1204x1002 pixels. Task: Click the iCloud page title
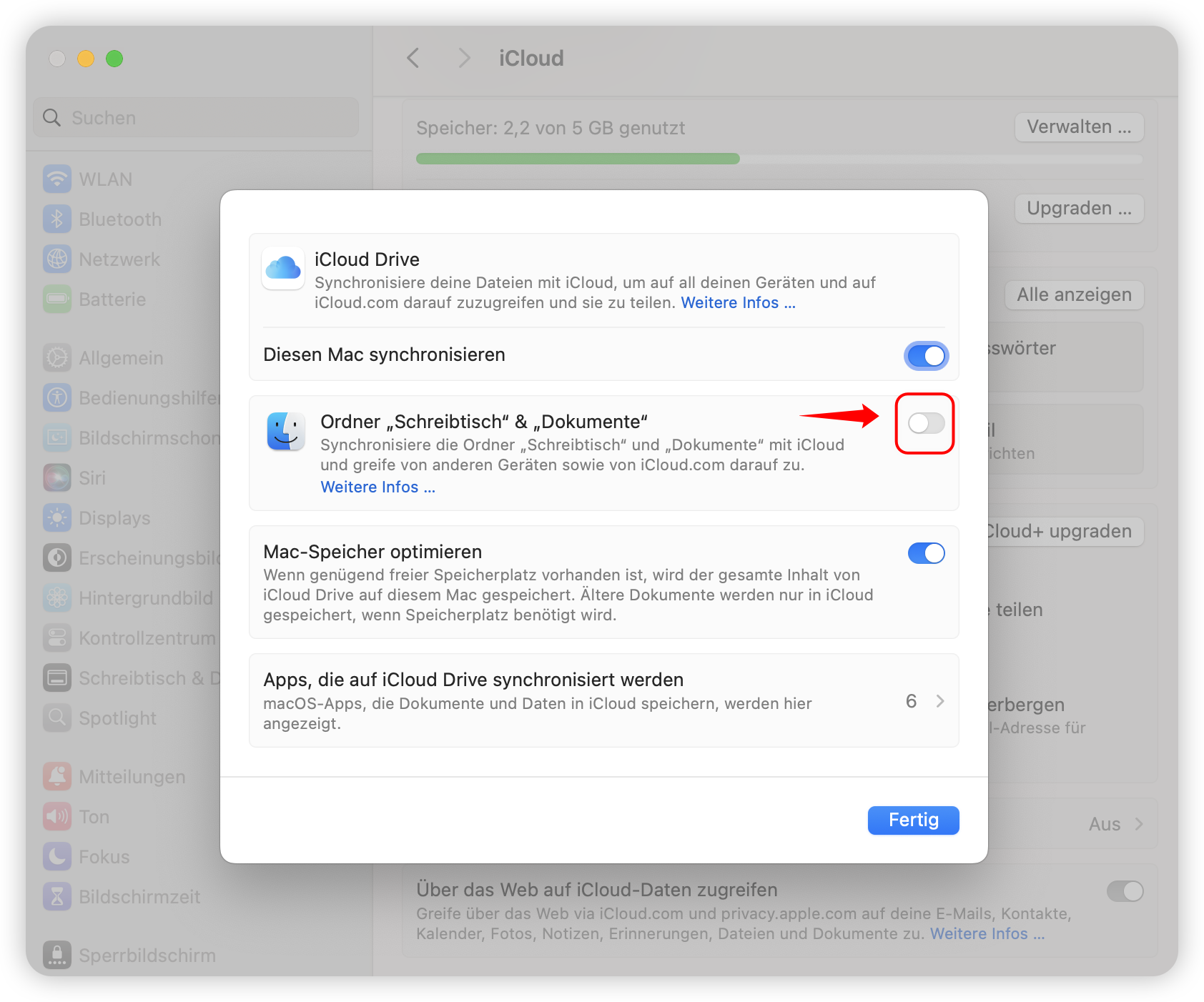[531, 58]
